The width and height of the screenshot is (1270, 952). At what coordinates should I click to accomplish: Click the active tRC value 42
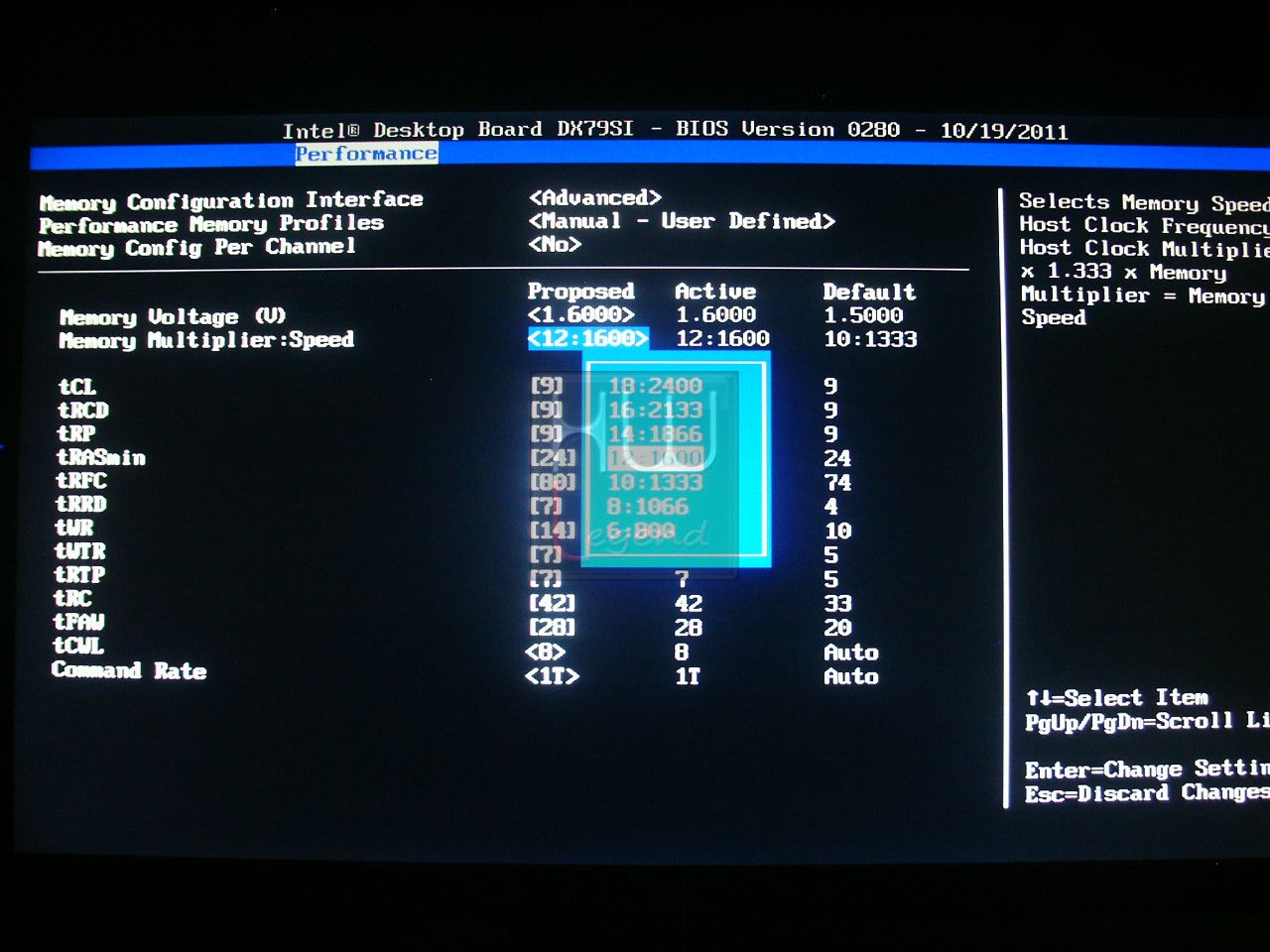(x=689, y=603)
